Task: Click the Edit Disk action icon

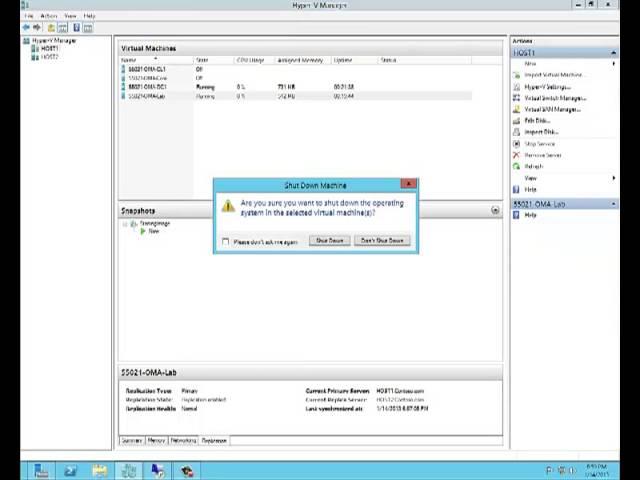Action: pyautogui.click(x=517, y=121)
